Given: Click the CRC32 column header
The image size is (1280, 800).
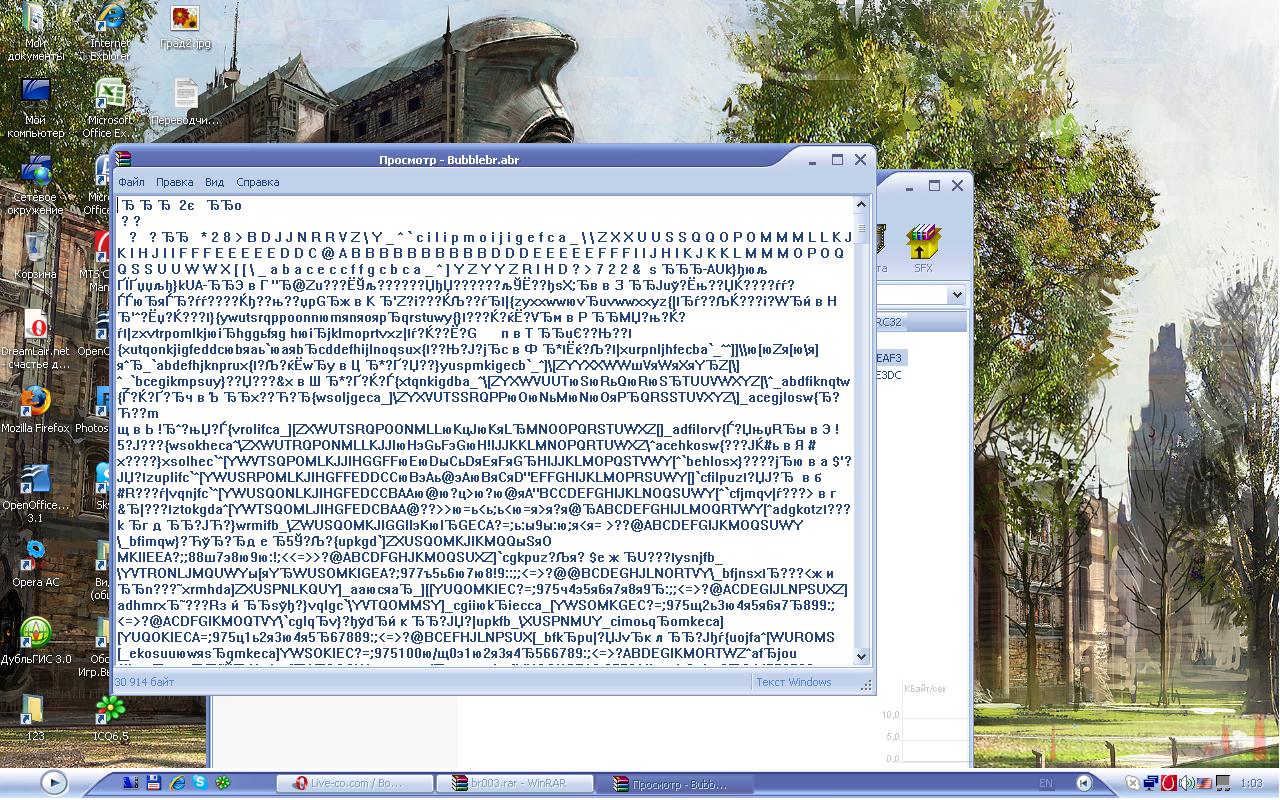Looking at the screenshot, I should coord(888,322).
